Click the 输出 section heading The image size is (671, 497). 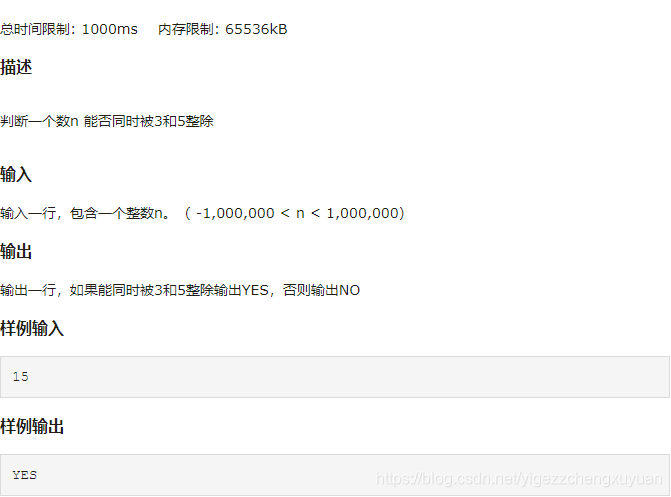[x=16, y=251]
